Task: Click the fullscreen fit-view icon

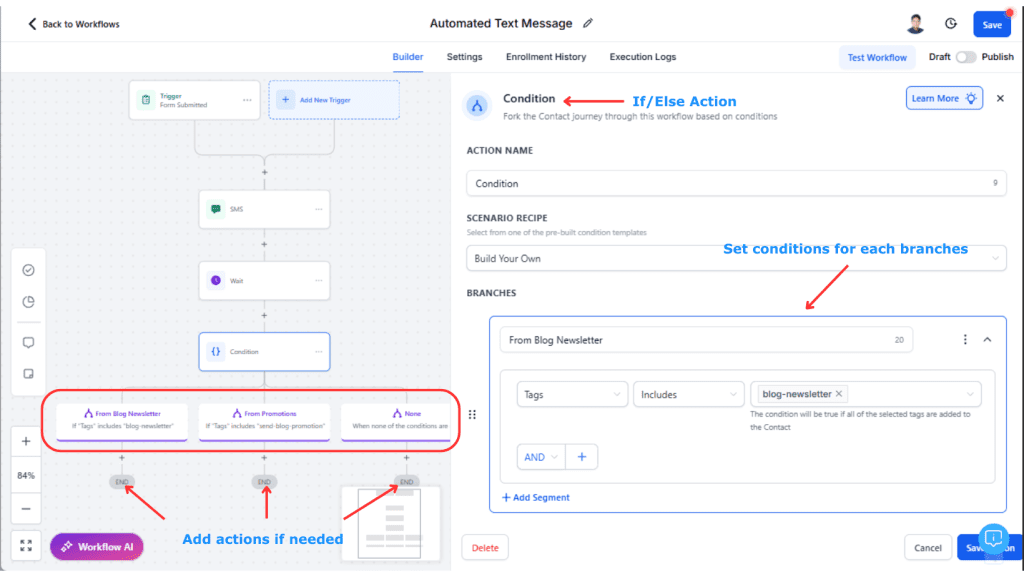Action: click(26, 546)
